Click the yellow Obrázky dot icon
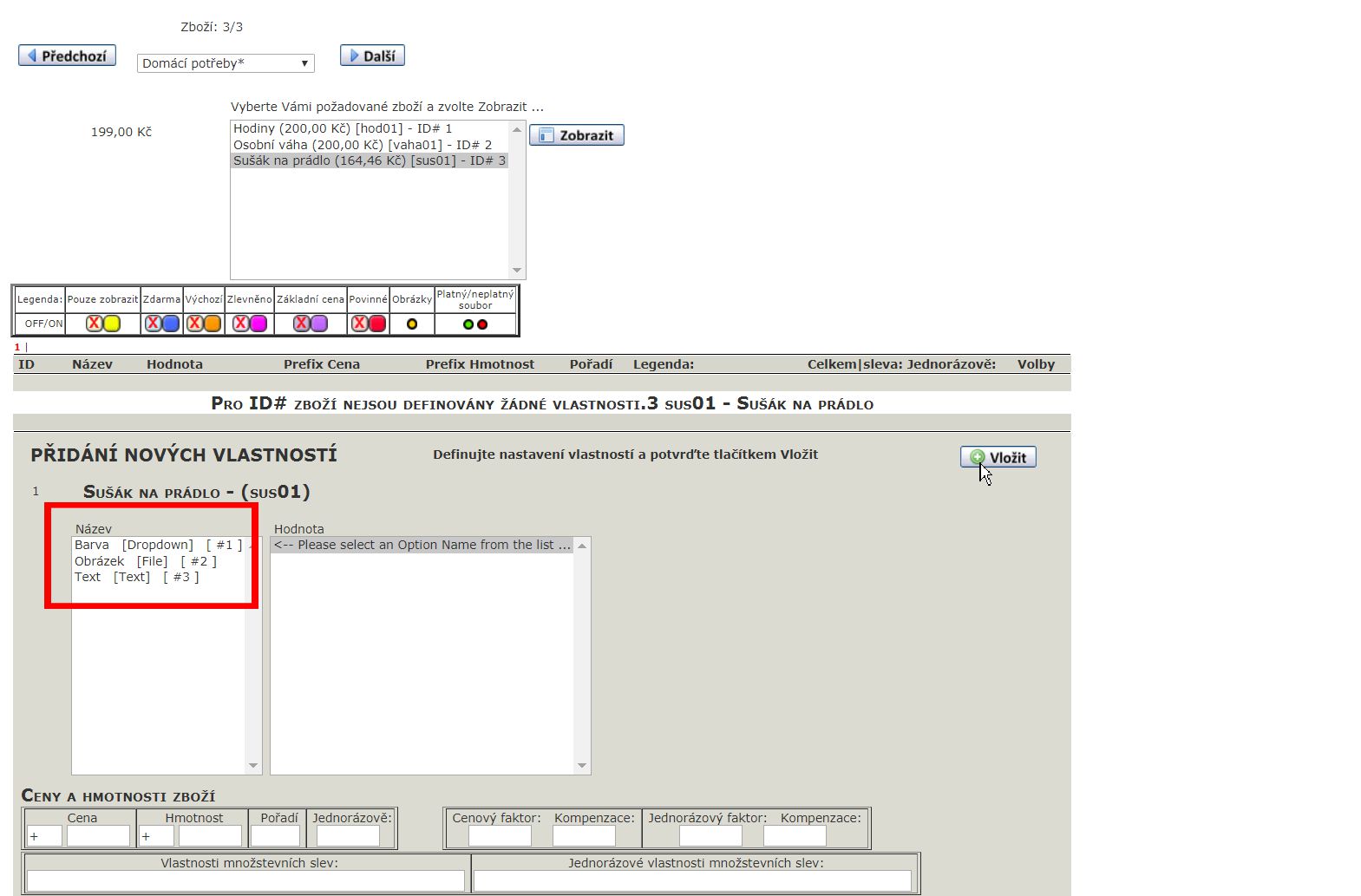1361x896 pixels. pos(412,324)
